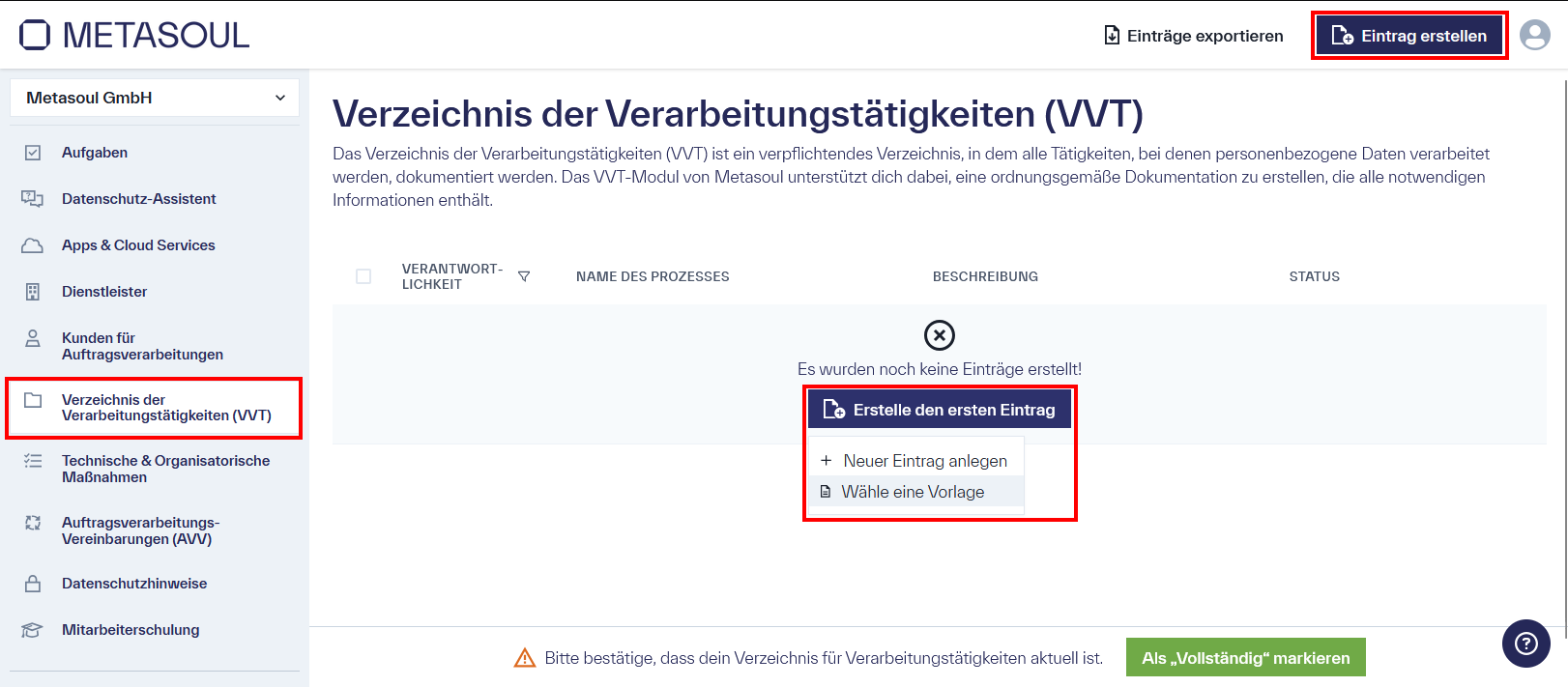Click the circled X empty-state icon
Screen dimensions: 1568x687
click(x=940, y=335)
